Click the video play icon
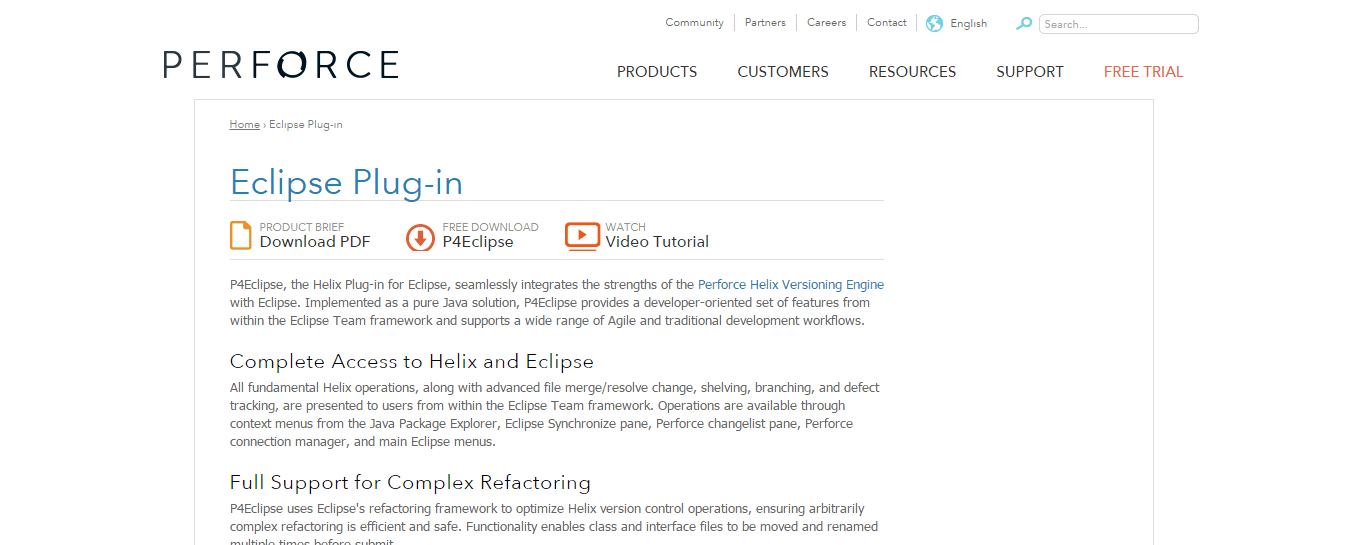The width and height of the screenshot is (1347, 545). (582, 235)
